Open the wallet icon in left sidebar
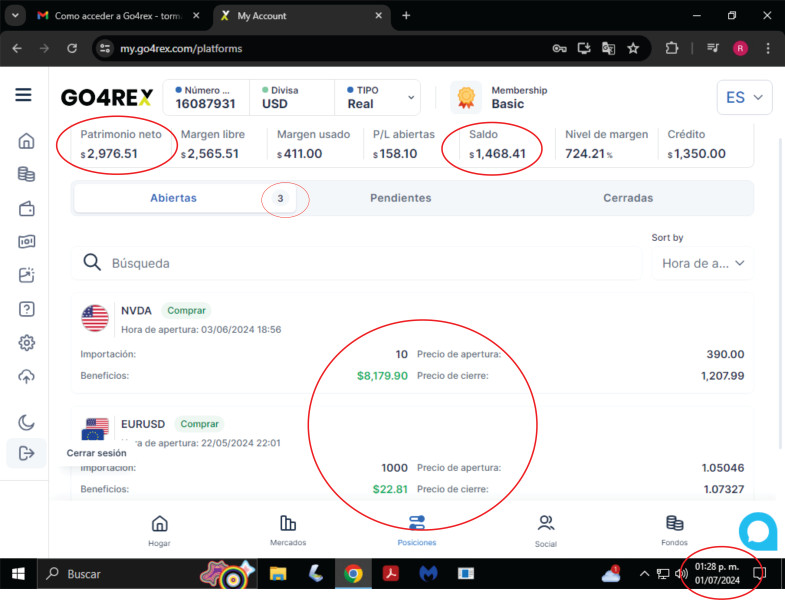Viewport: 785px width, 600px height. [x=26, y=208]
